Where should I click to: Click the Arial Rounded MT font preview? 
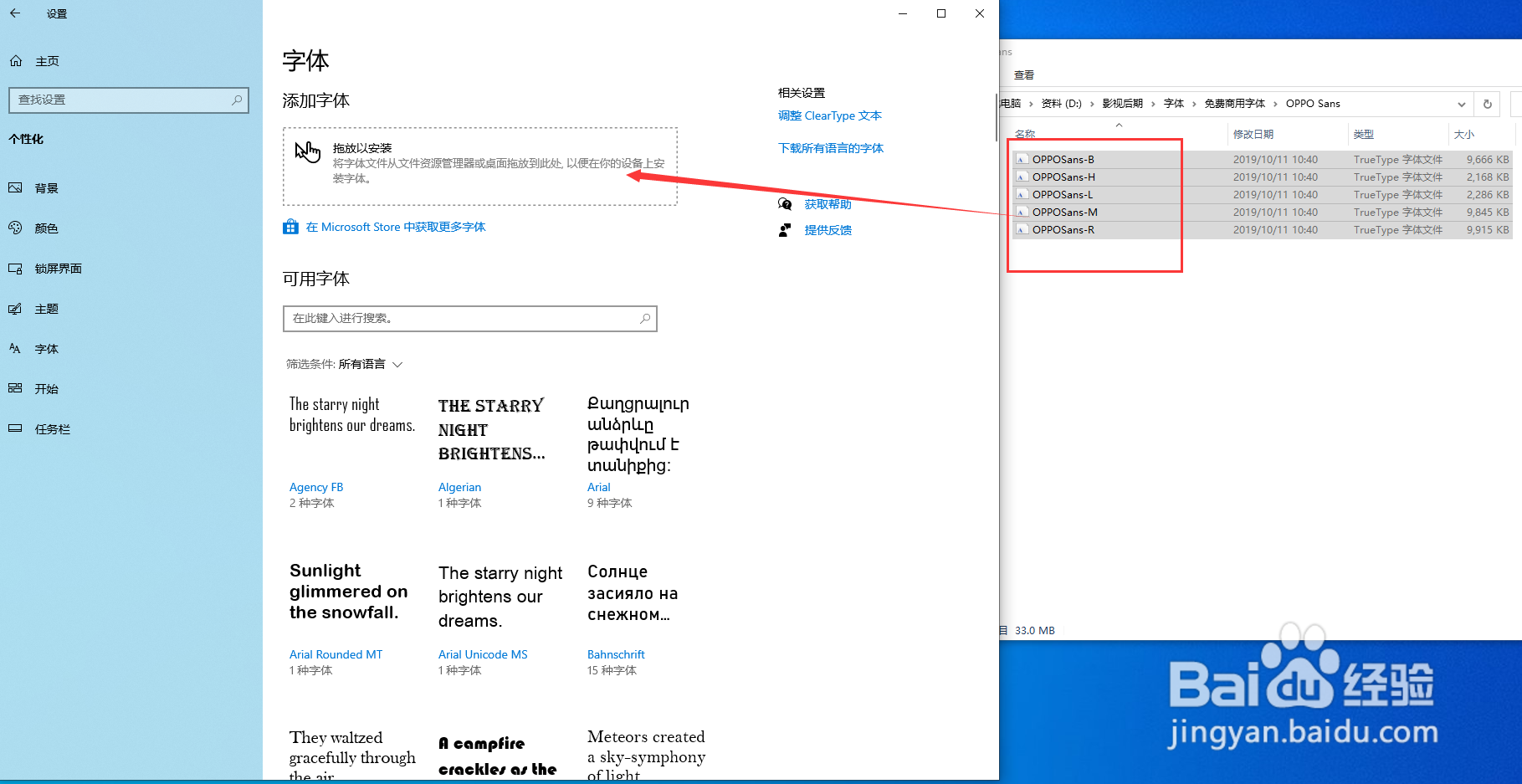(349, 592)
